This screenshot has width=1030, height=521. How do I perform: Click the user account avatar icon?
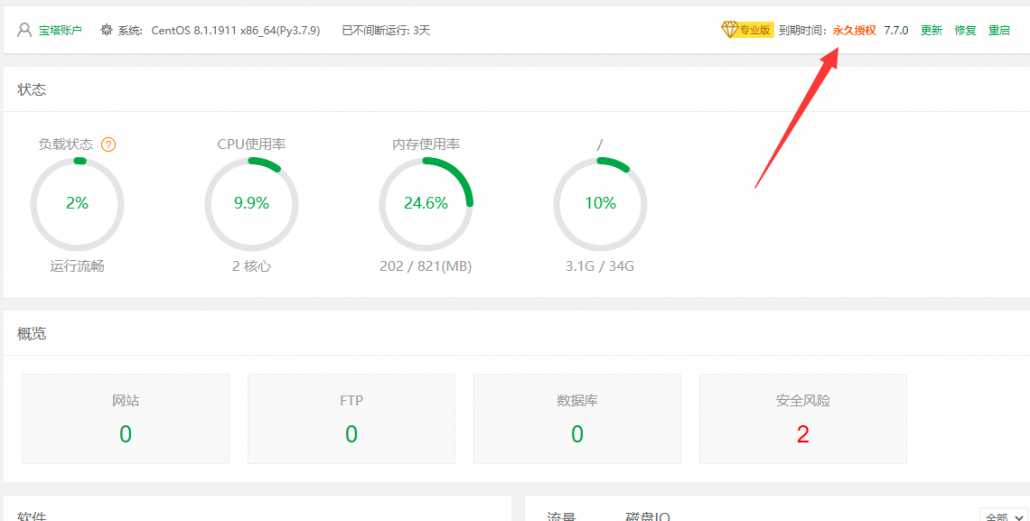click(x=25, y=30)
